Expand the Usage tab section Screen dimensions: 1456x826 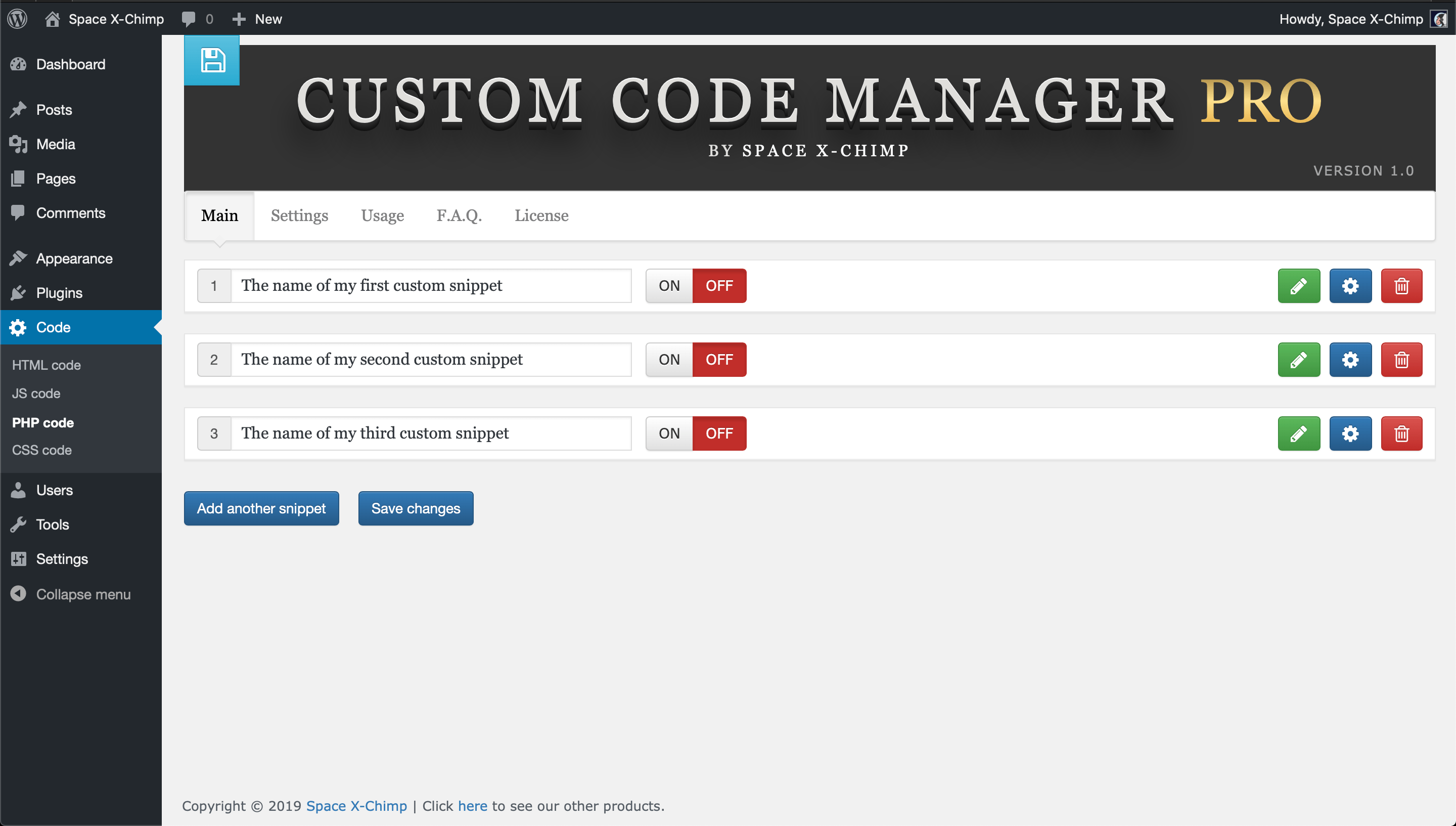tap(382, 215)
